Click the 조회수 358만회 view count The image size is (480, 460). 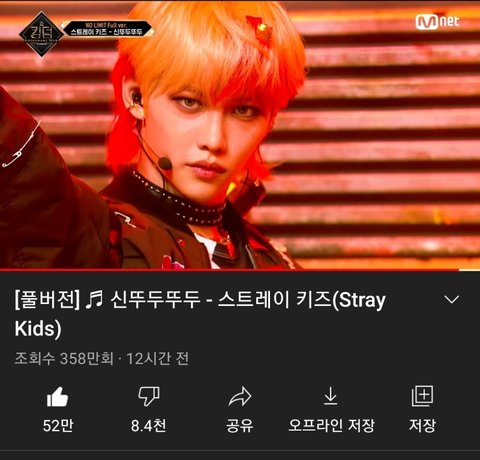(x=64, y=359)
